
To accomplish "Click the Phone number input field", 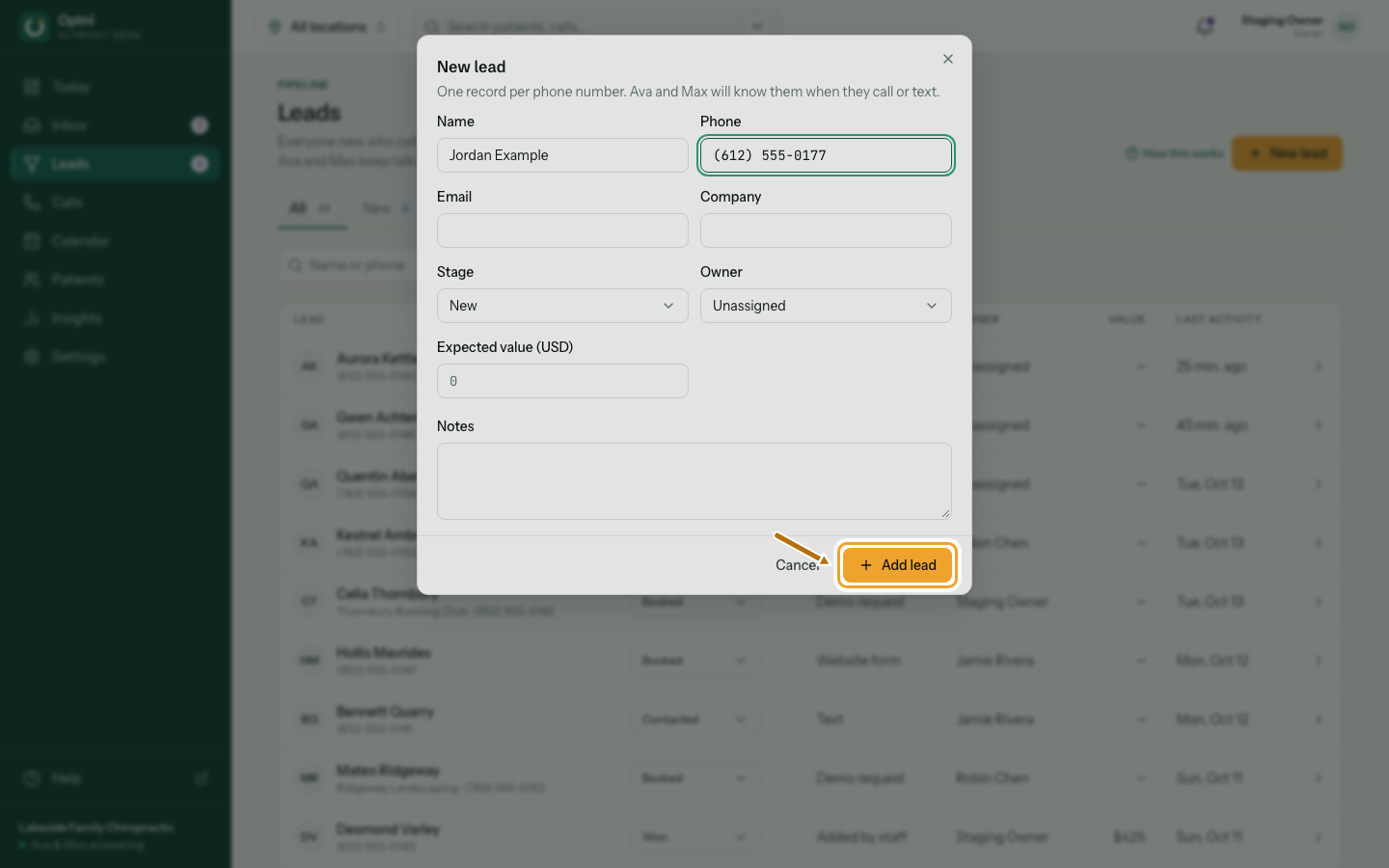I will (826, 155).
